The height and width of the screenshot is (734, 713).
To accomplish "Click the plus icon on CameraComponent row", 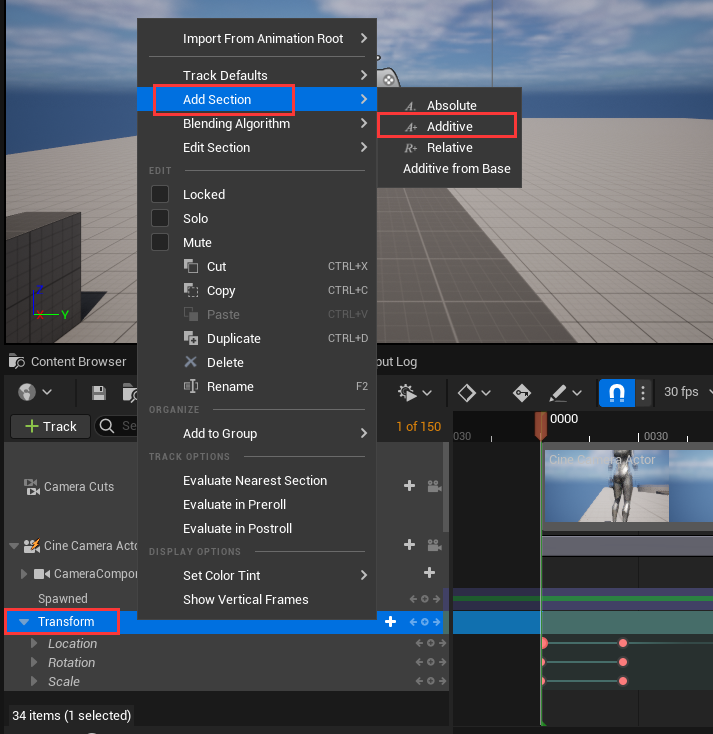I will click(x=429, y=573).
